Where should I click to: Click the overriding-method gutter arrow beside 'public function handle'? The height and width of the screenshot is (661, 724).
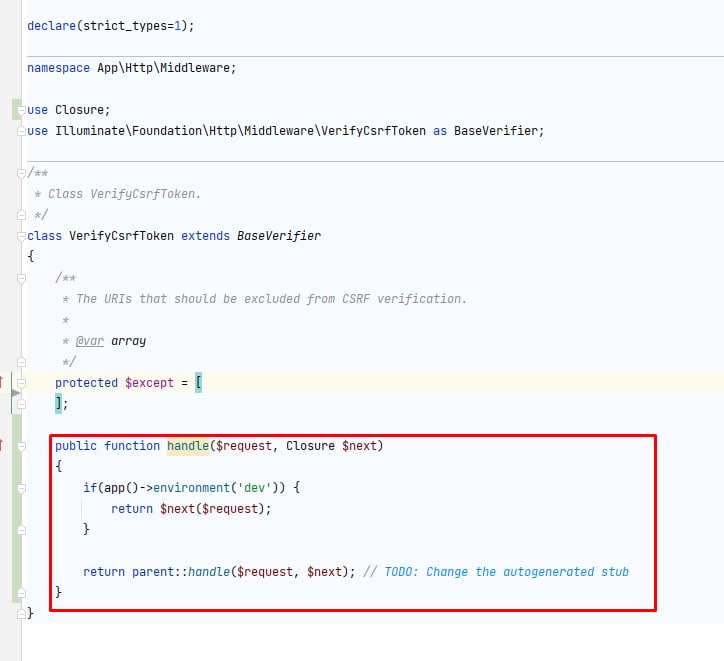(2, 445)
